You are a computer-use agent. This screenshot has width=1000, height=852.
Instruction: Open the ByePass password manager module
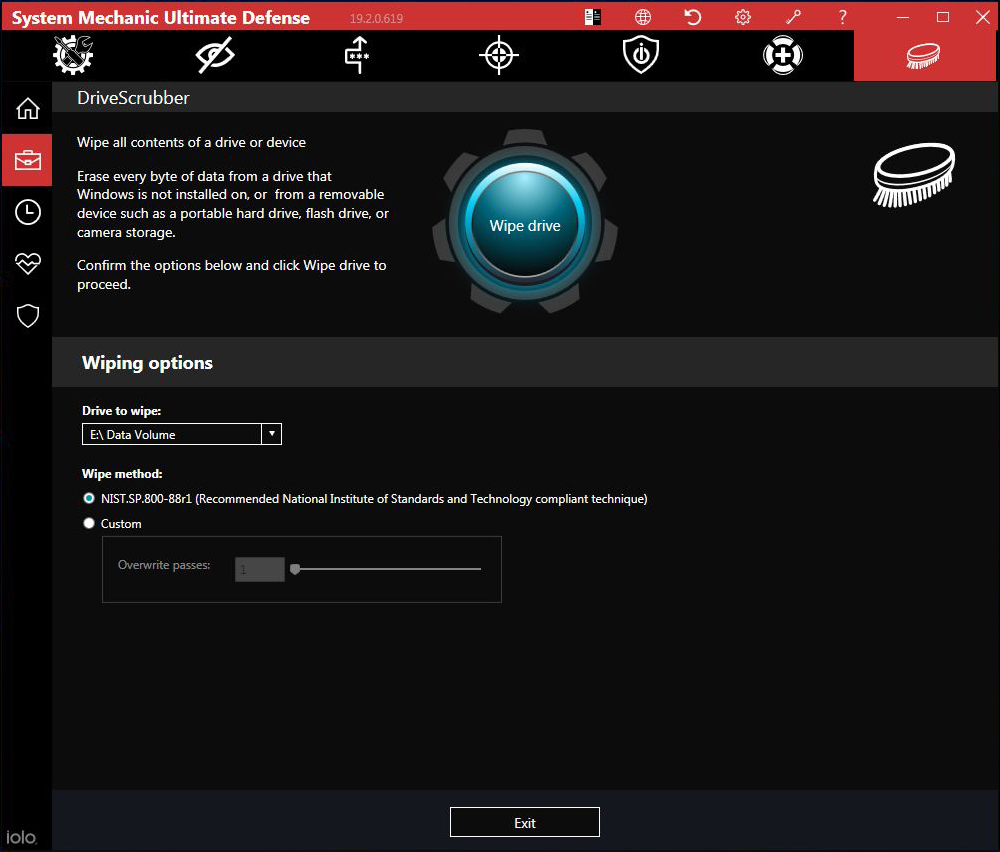pyautogui.click(x=357, y=55)
